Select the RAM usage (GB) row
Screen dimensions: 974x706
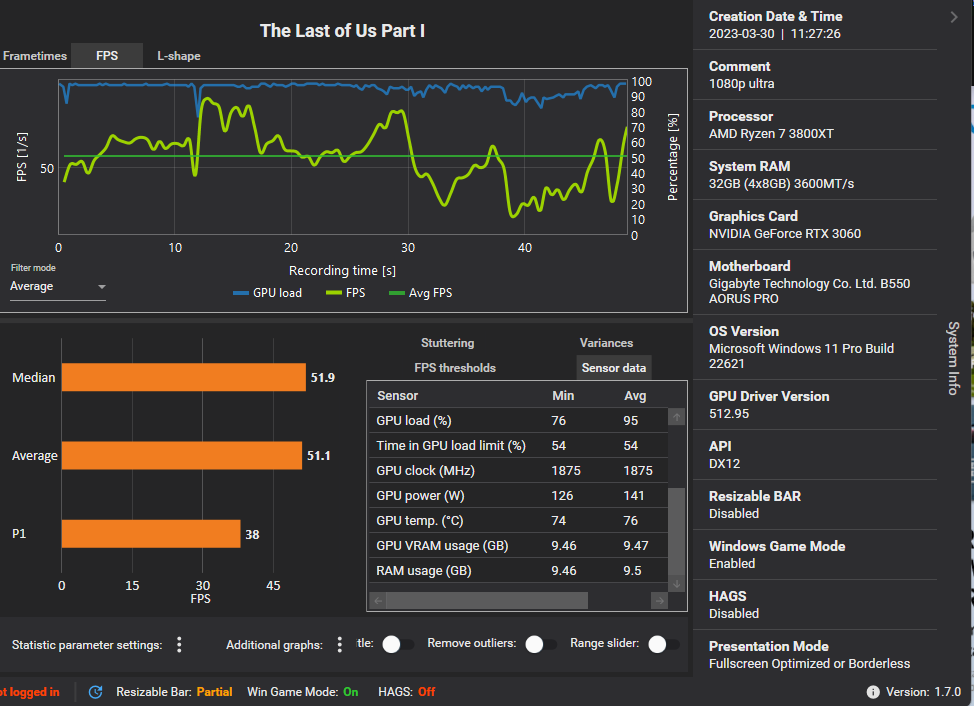pos(518,570)
